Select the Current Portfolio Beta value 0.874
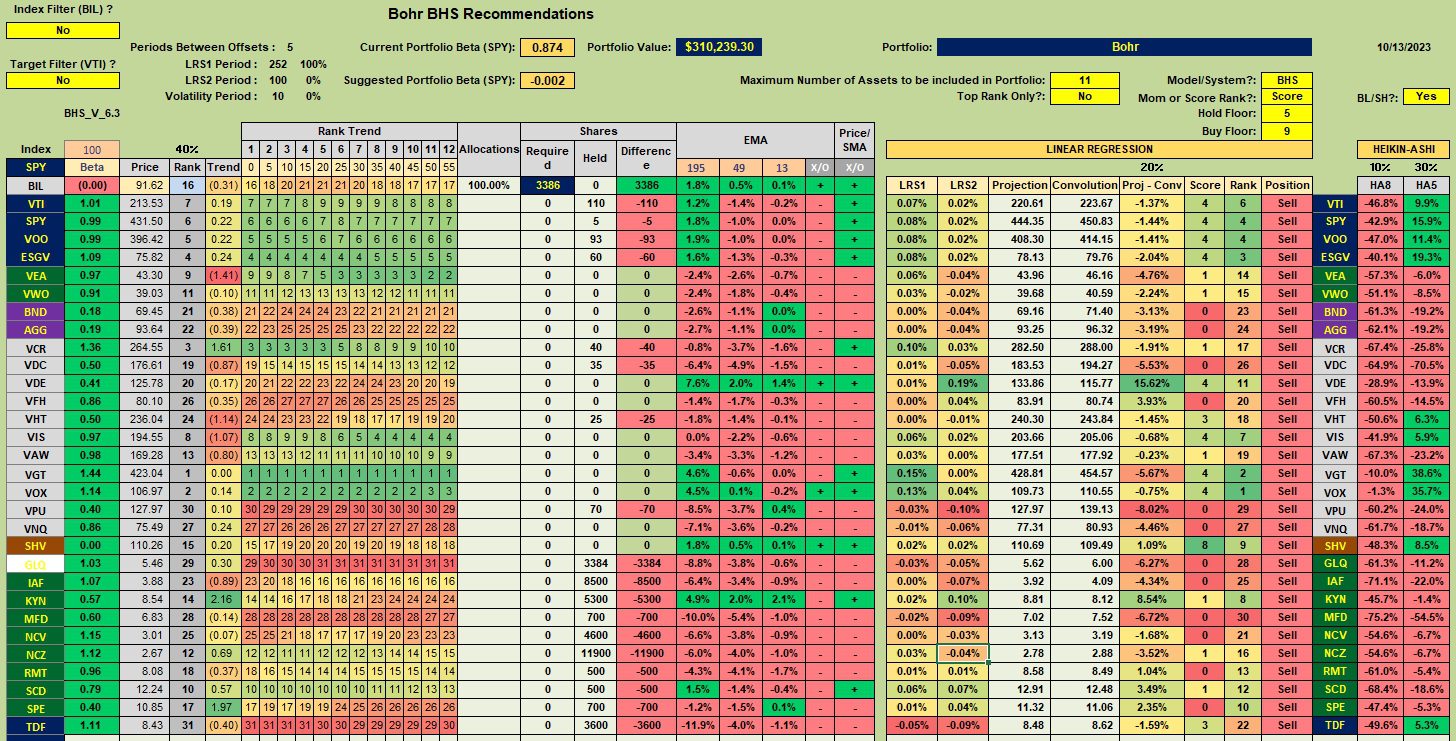Image resolution: width=1456 pixels, height=741 pixels. (x=547, y=47)
